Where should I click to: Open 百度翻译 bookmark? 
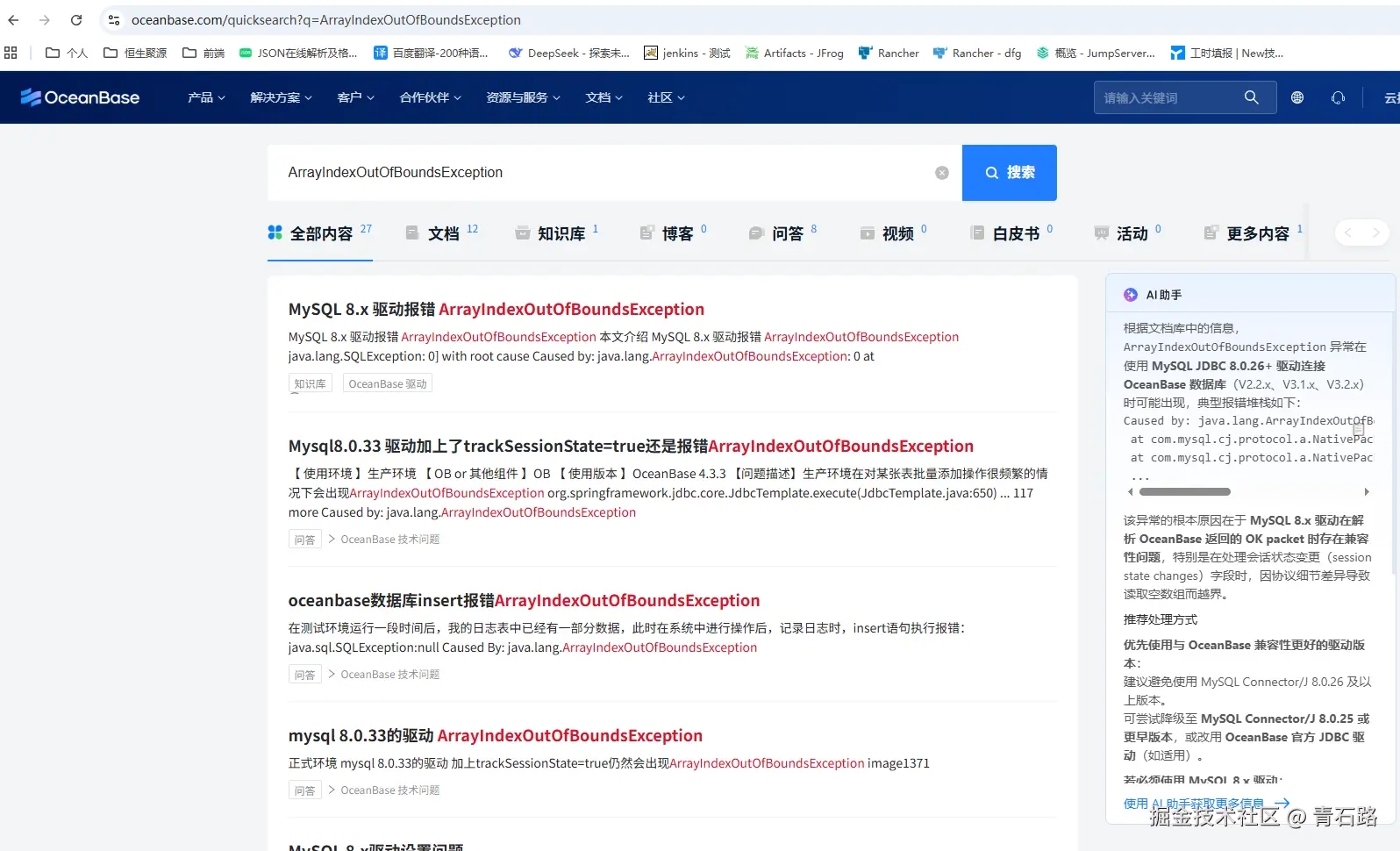(x=431, y=53)
